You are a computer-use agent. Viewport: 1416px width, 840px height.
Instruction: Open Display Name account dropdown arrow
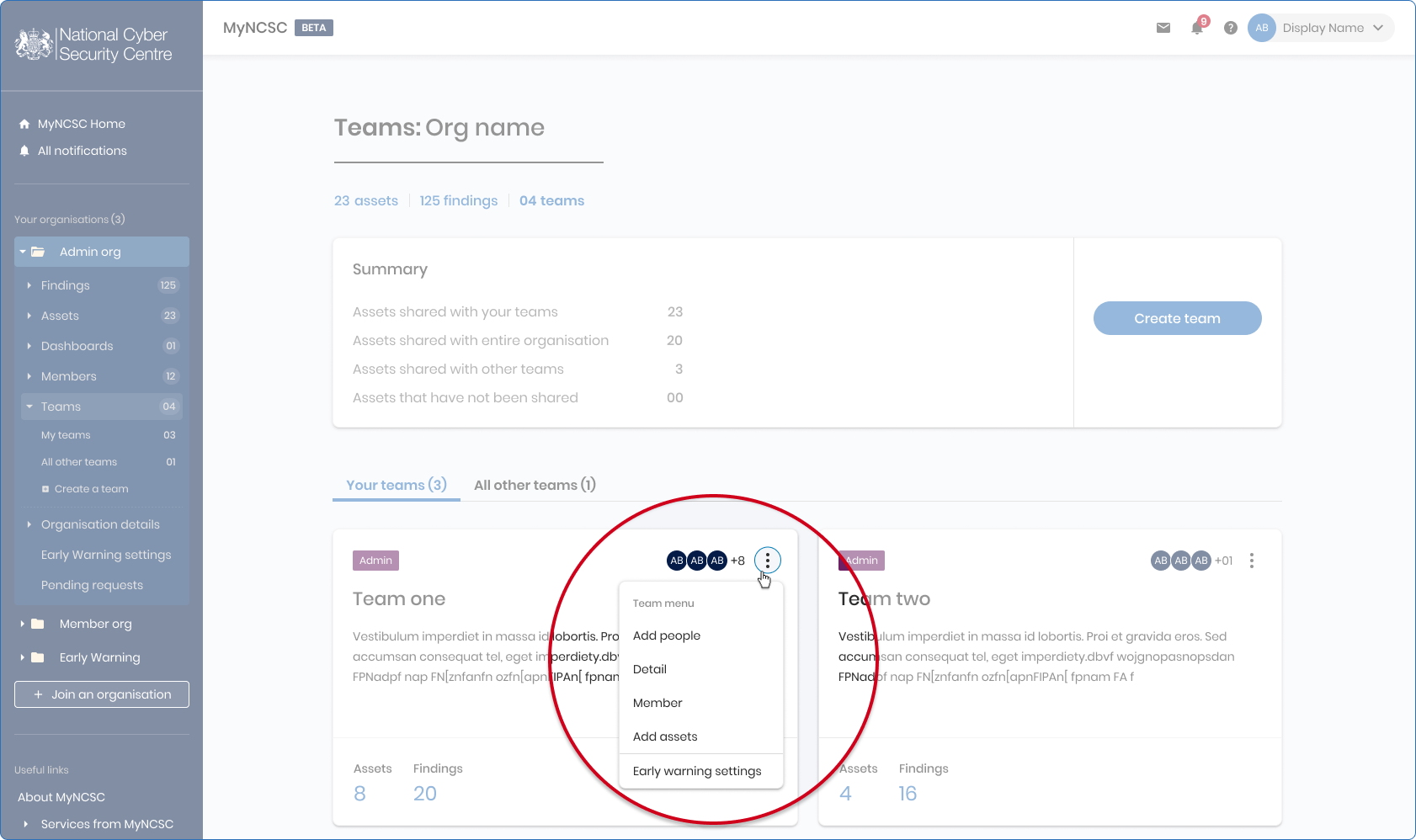tap(1378, 28)
